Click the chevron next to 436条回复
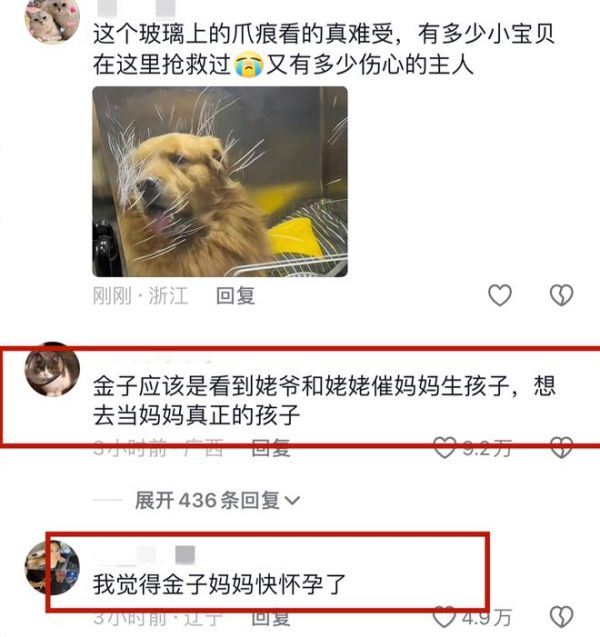600x637 pixels. 292,501
